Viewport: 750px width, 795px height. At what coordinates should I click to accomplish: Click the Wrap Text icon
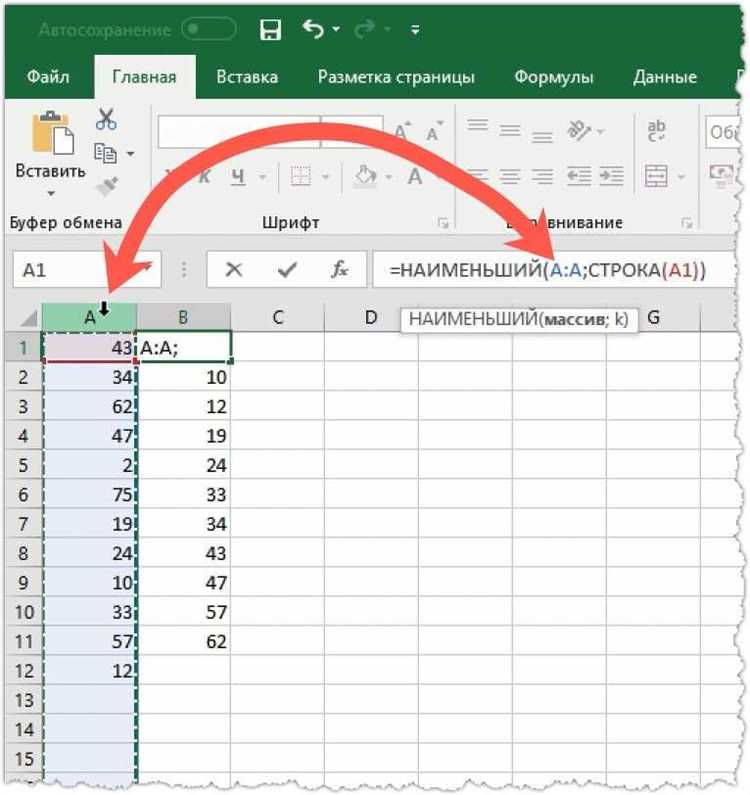click(656, 131)
